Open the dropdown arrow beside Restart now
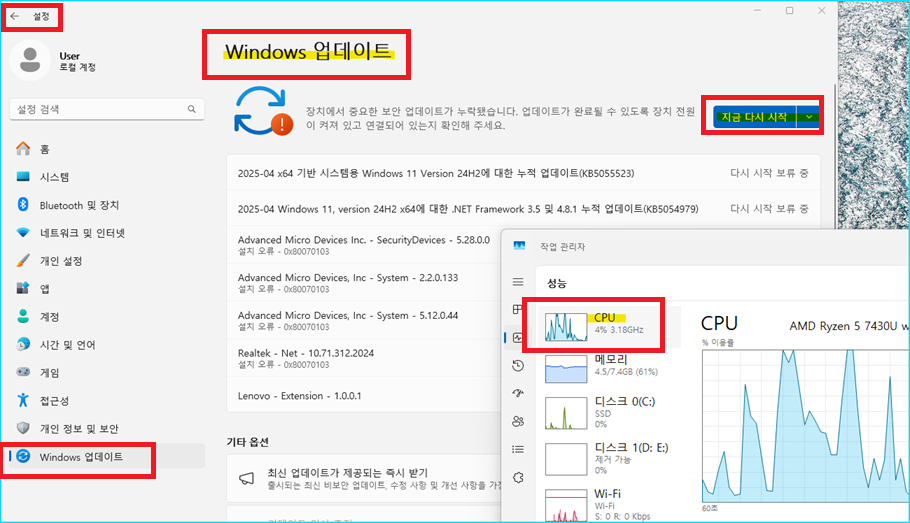This screenshot has height=523, width=910. [x=808, y=117]
